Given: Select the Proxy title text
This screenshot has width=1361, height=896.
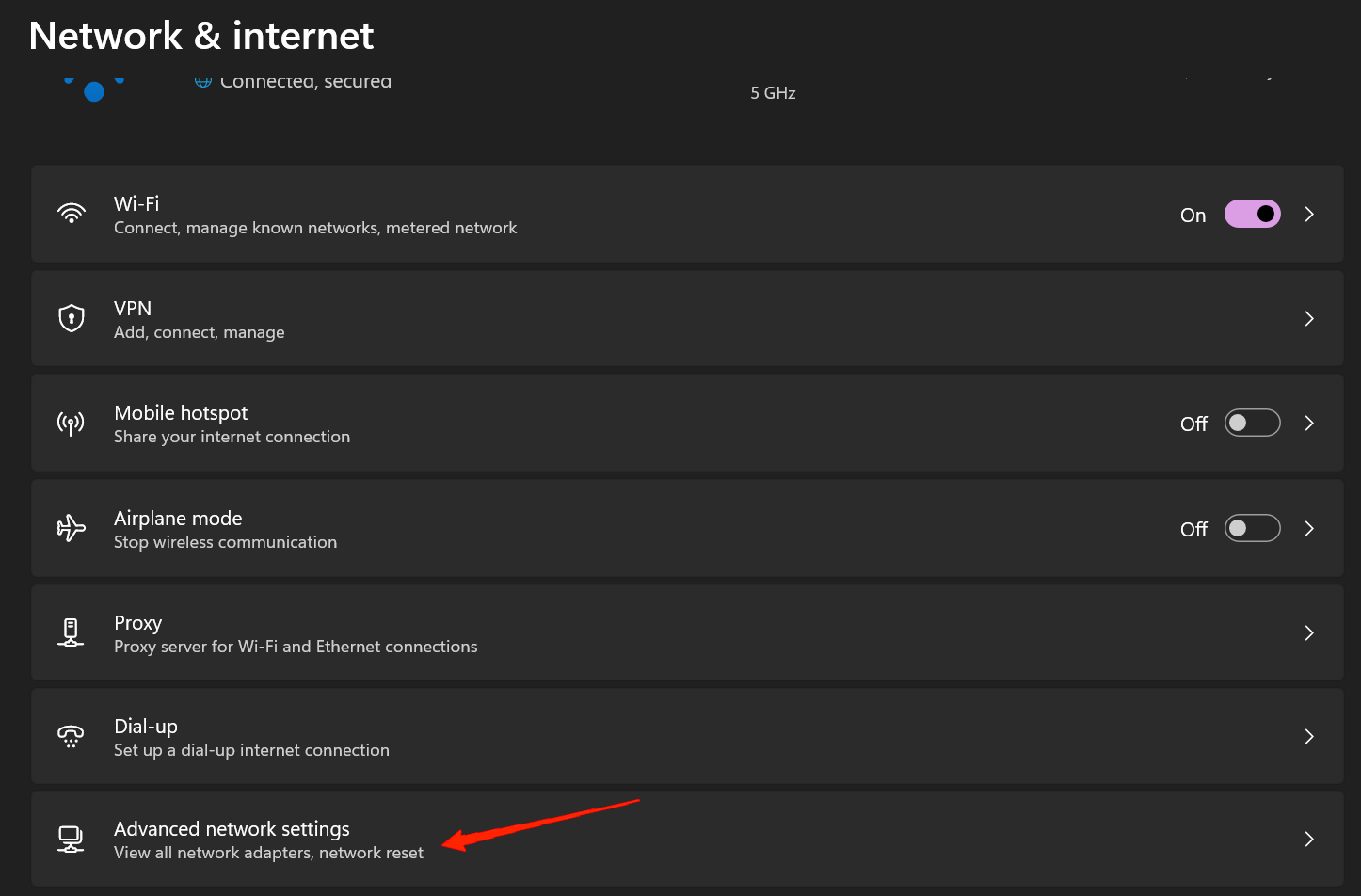Looking at the screenshot, I should (x=138, y=623).
